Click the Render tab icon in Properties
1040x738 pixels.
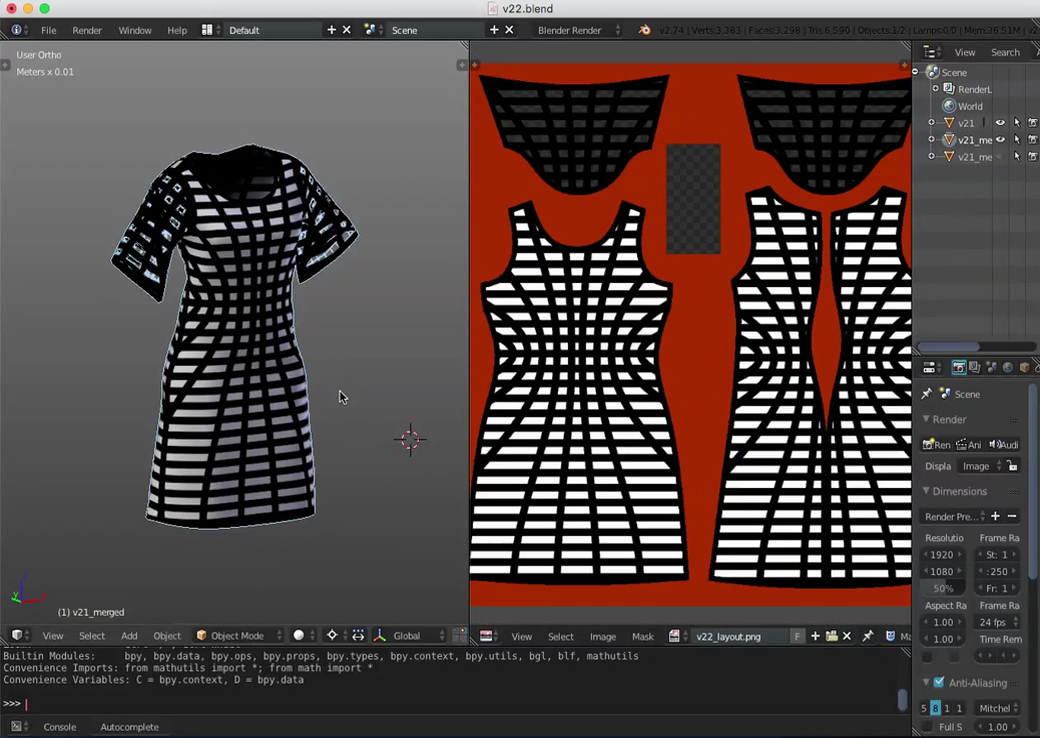click(958, 368)
